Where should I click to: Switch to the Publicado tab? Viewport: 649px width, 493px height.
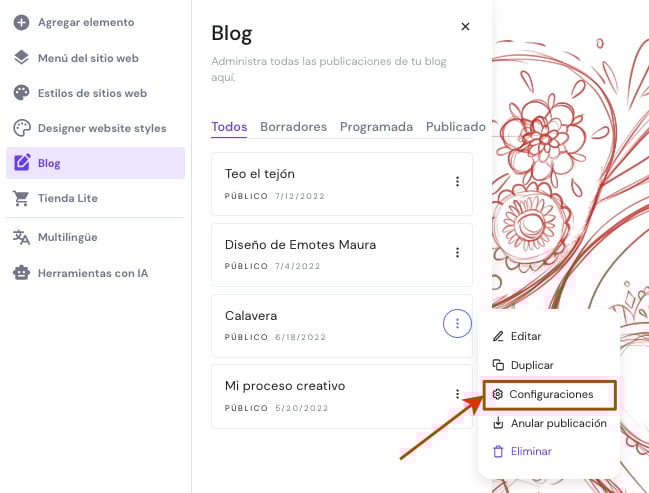455,127
